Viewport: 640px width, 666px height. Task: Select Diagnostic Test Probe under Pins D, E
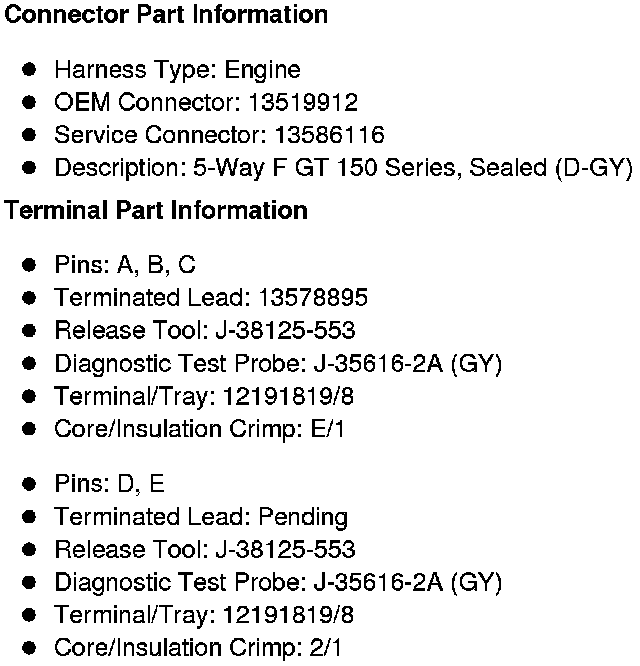278,582
